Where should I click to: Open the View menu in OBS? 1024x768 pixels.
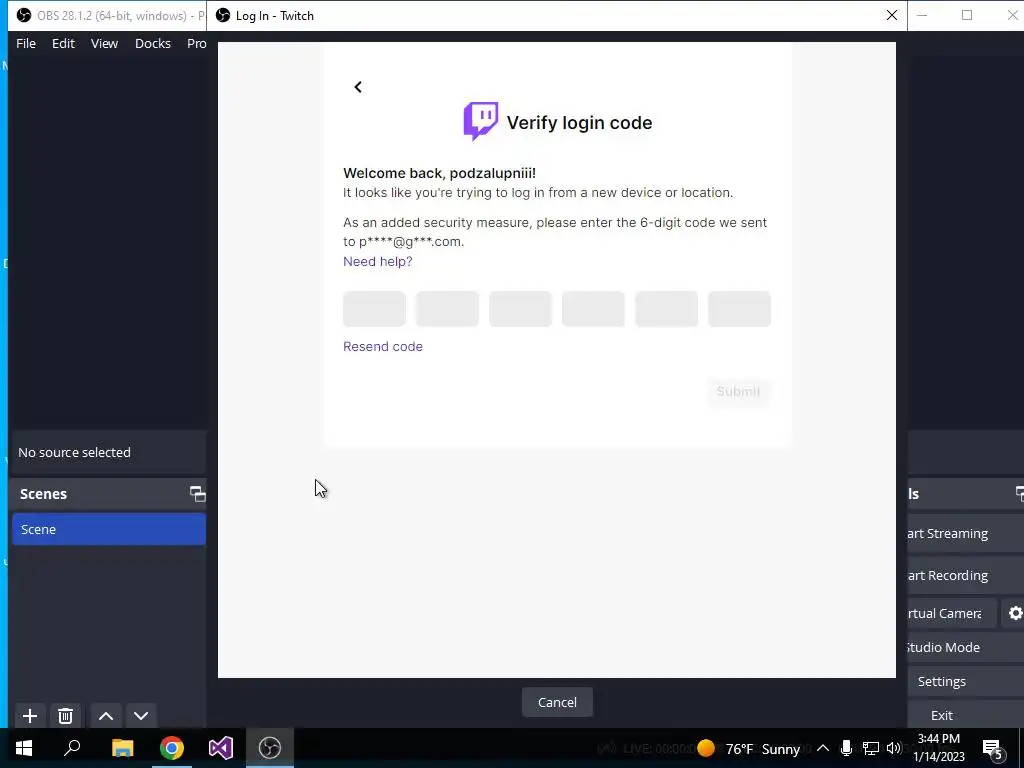point(104,43)
